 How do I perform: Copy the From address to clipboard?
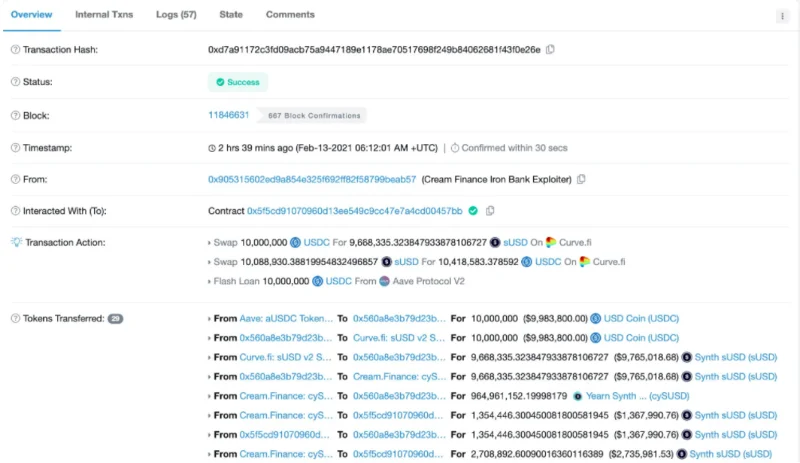(581, 179)
